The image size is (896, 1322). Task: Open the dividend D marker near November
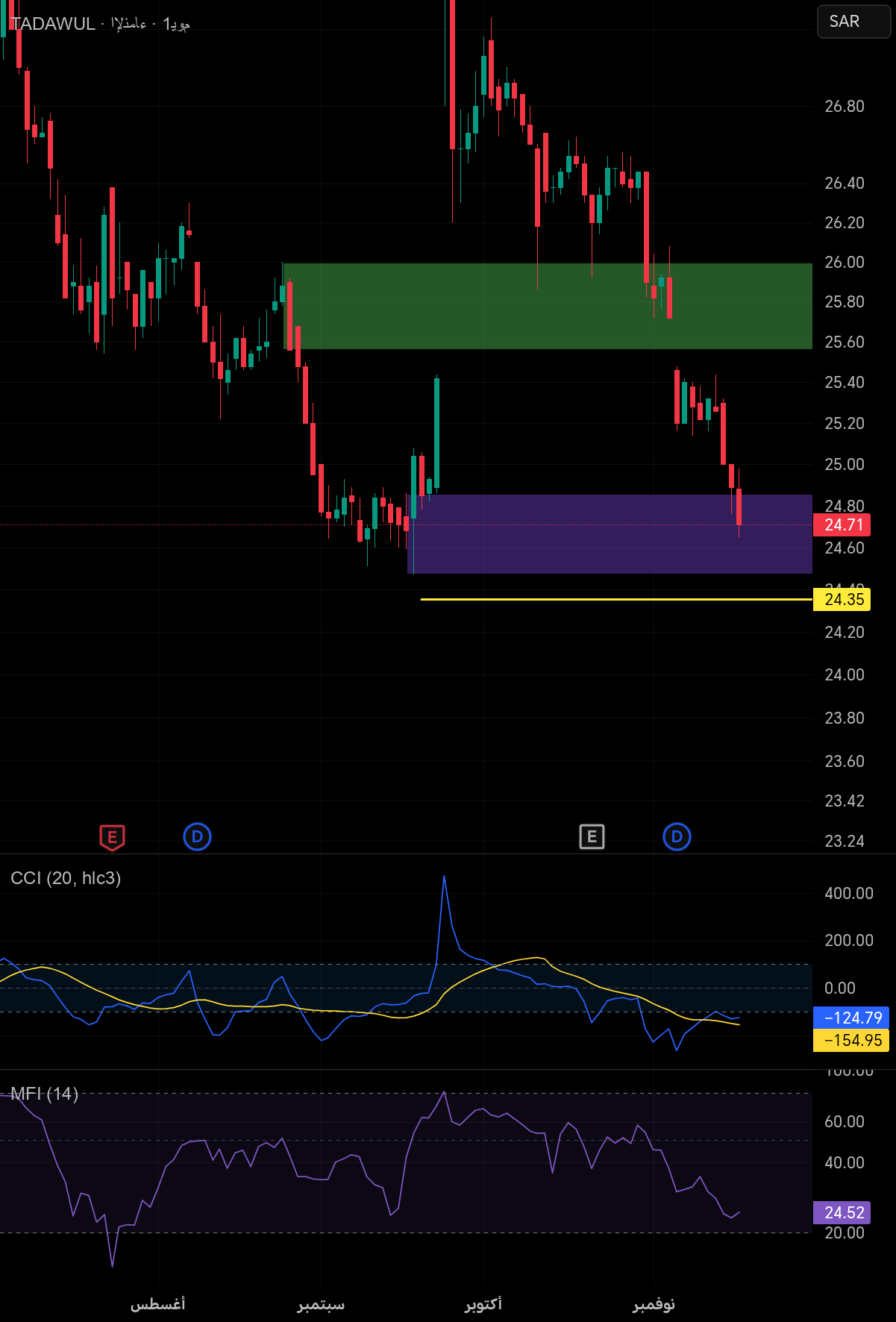click(677, 837)
